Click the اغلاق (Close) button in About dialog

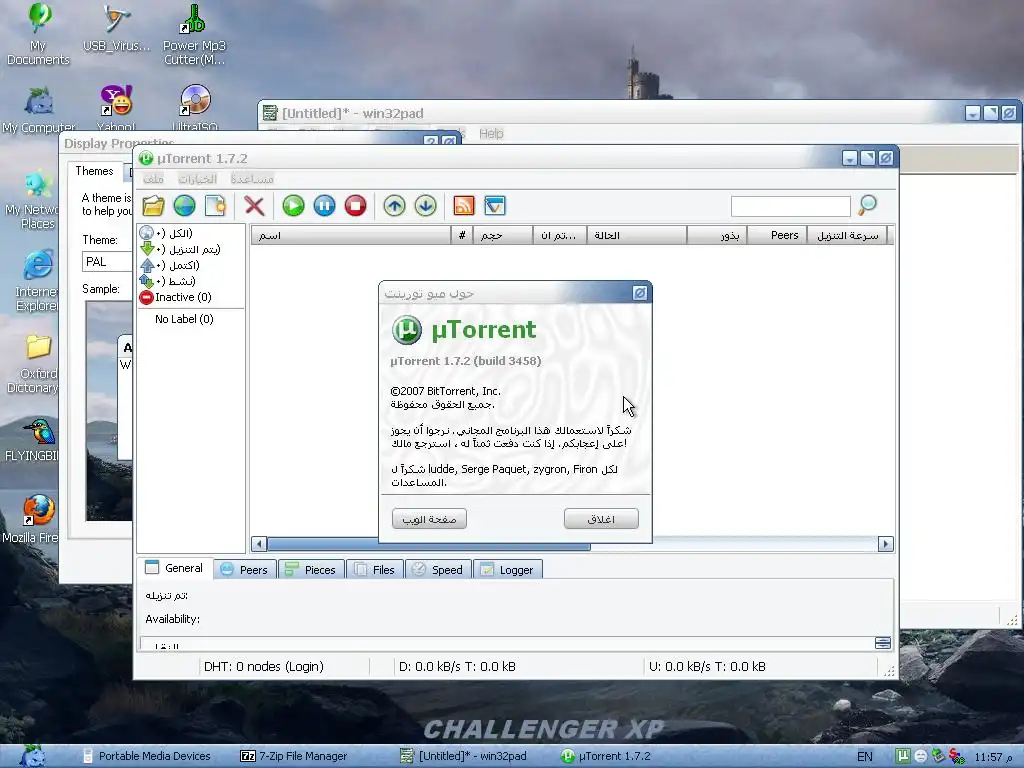(601, 519)
